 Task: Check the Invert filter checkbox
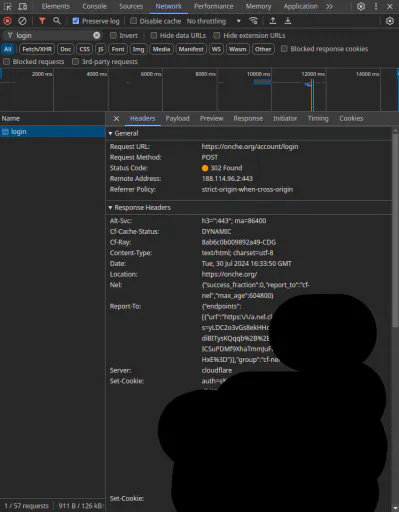pos(113,35)
